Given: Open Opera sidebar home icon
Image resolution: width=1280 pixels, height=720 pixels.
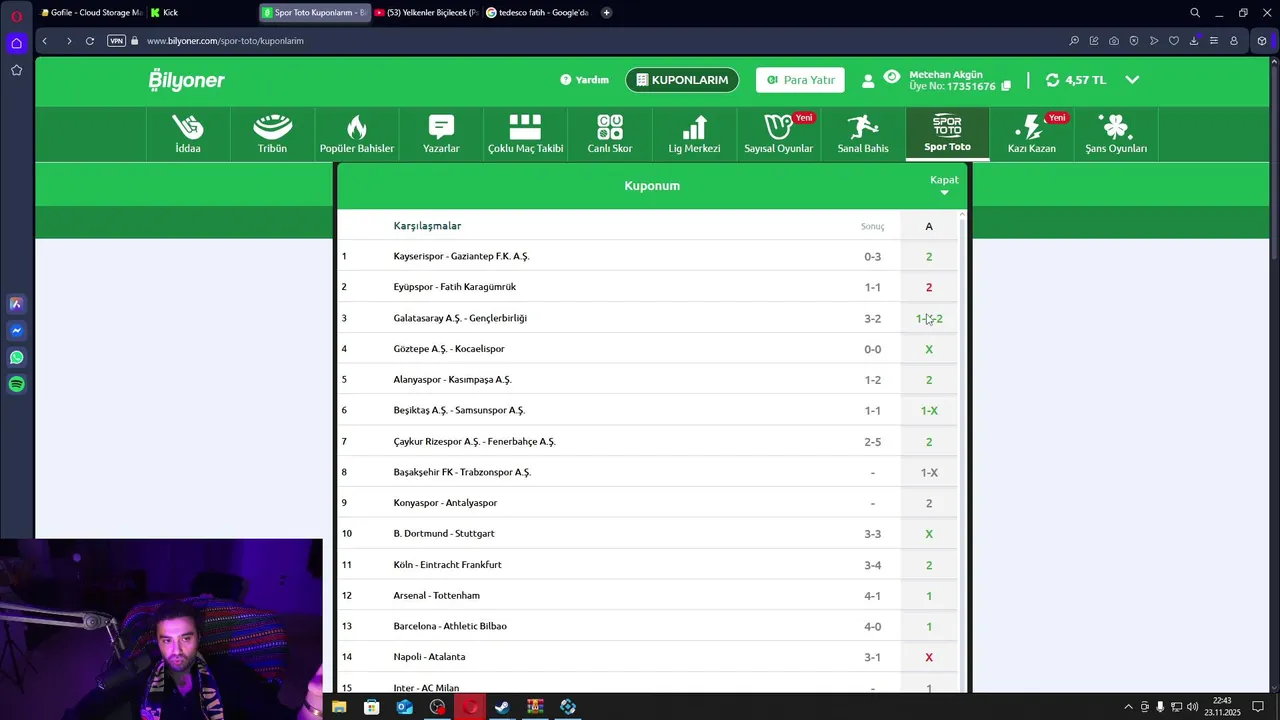Looking at the screenshot, I should [x=16, y=43].
